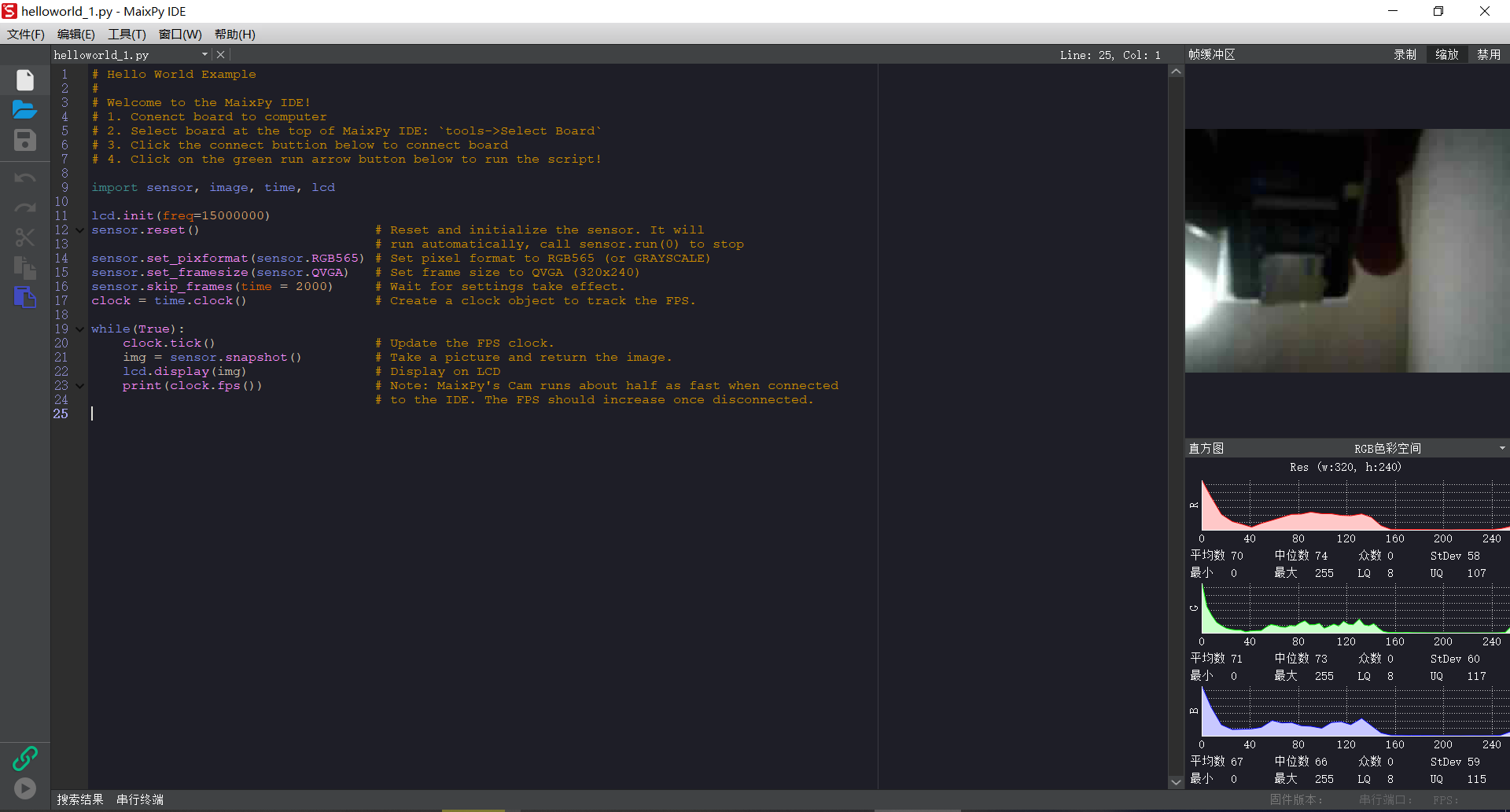
Task: Undo the last edit
Action: point(24,178)
